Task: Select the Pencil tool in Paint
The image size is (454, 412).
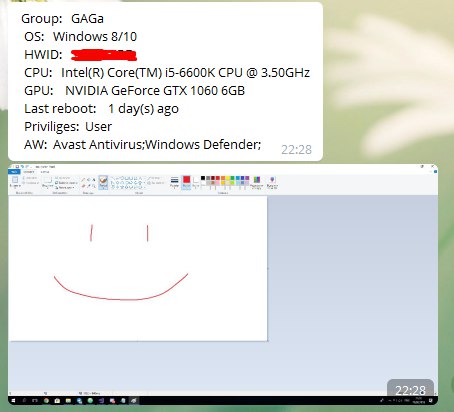Action: tap(83, 180)
